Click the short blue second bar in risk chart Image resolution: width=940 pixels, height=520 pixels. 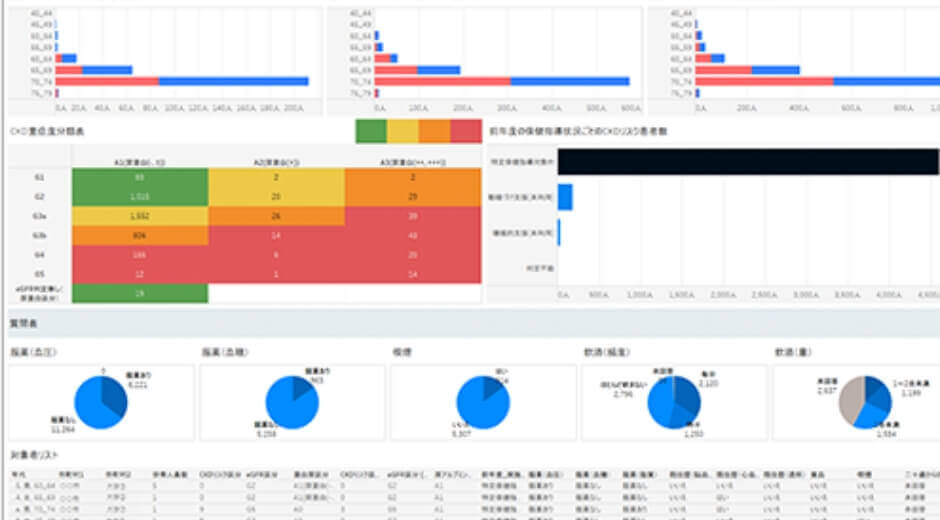[565, 197]
